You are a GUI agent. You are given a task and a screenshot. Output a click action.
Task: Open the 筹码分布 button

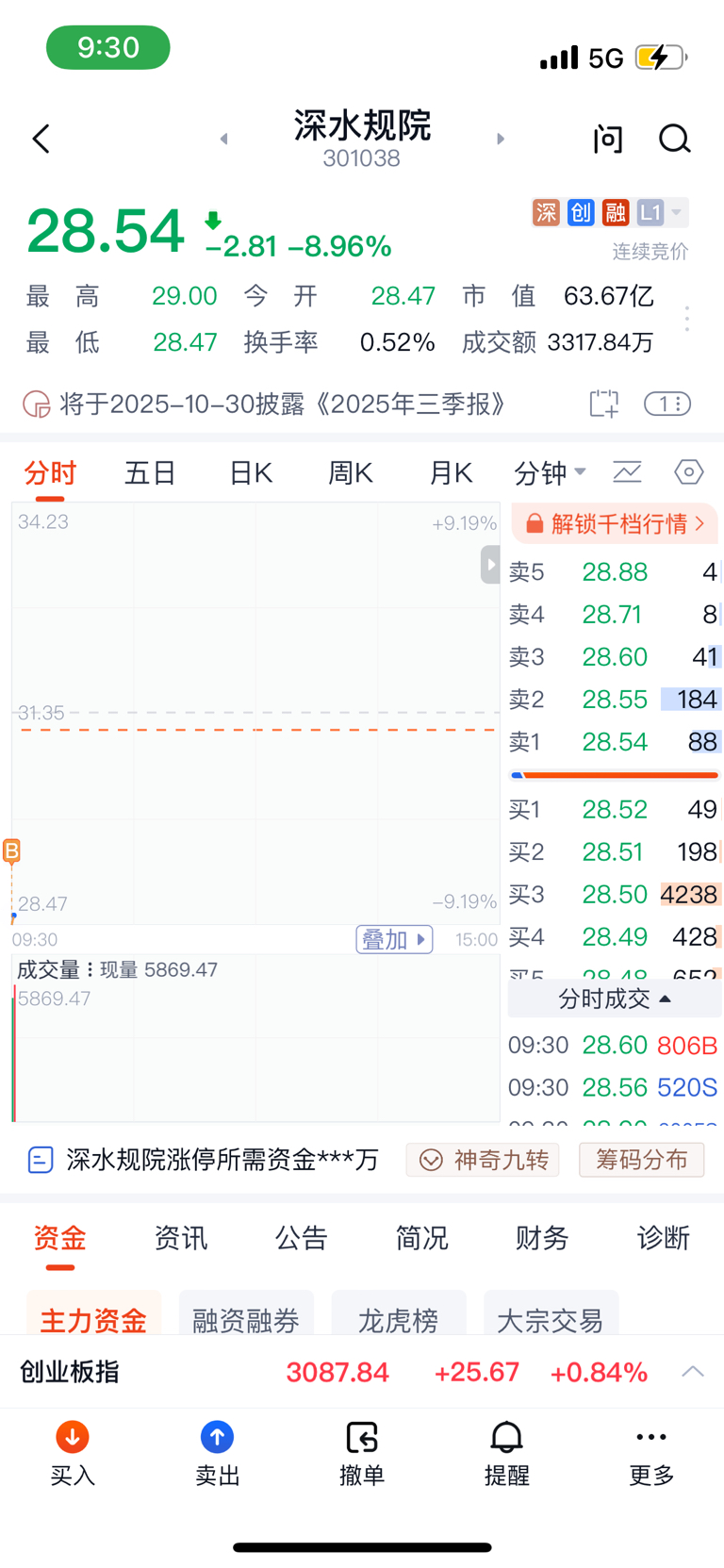[641, 1160]
